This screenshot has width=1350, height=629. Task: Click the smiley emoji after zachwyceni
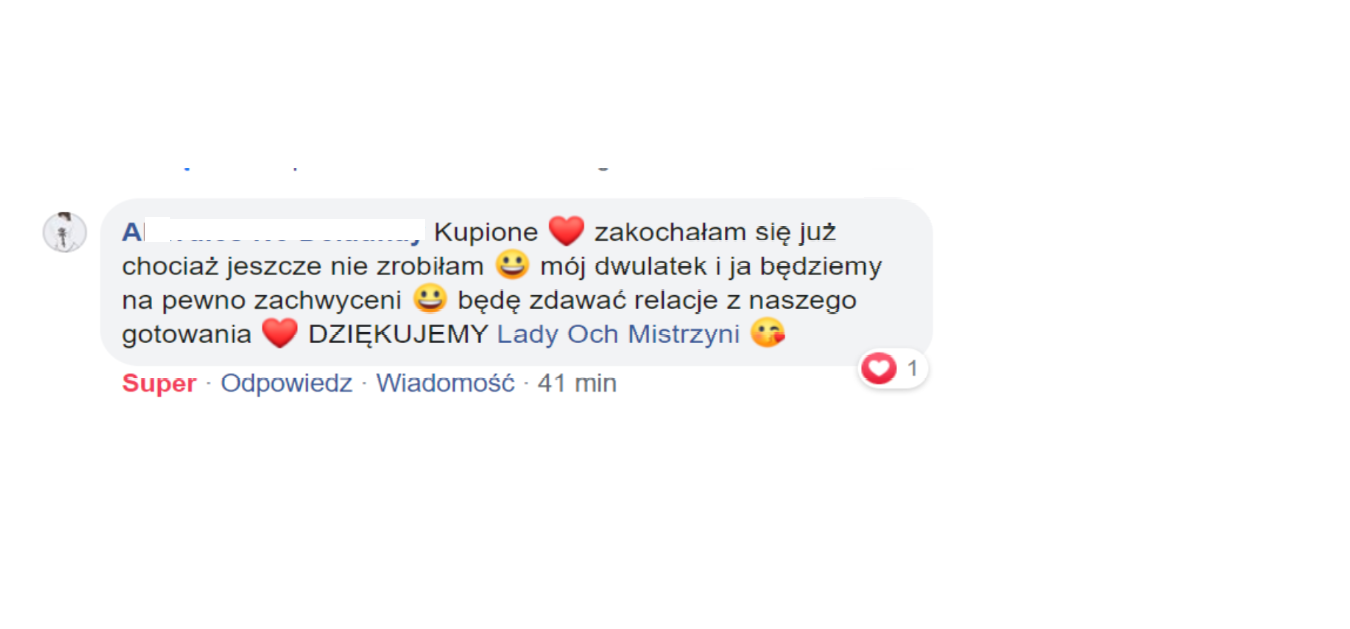[430, 299]
